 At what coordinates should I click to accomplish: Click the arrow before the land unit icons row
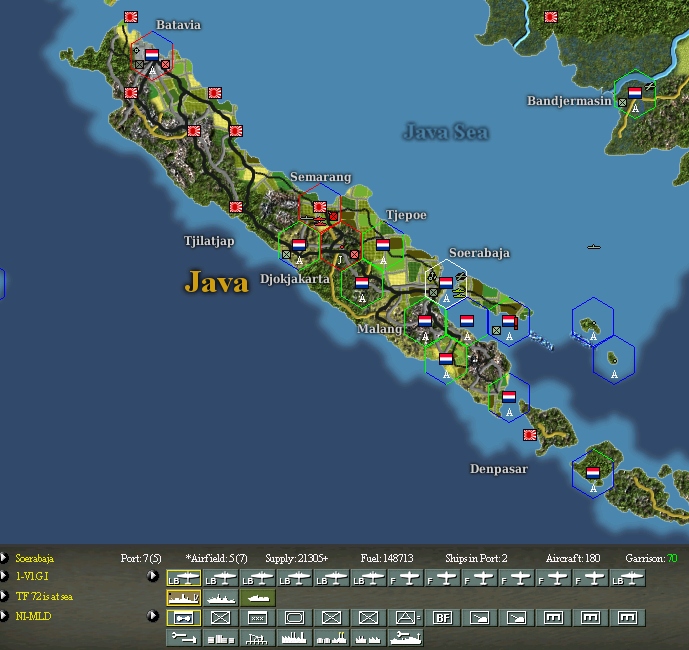[x=152, y=616]
